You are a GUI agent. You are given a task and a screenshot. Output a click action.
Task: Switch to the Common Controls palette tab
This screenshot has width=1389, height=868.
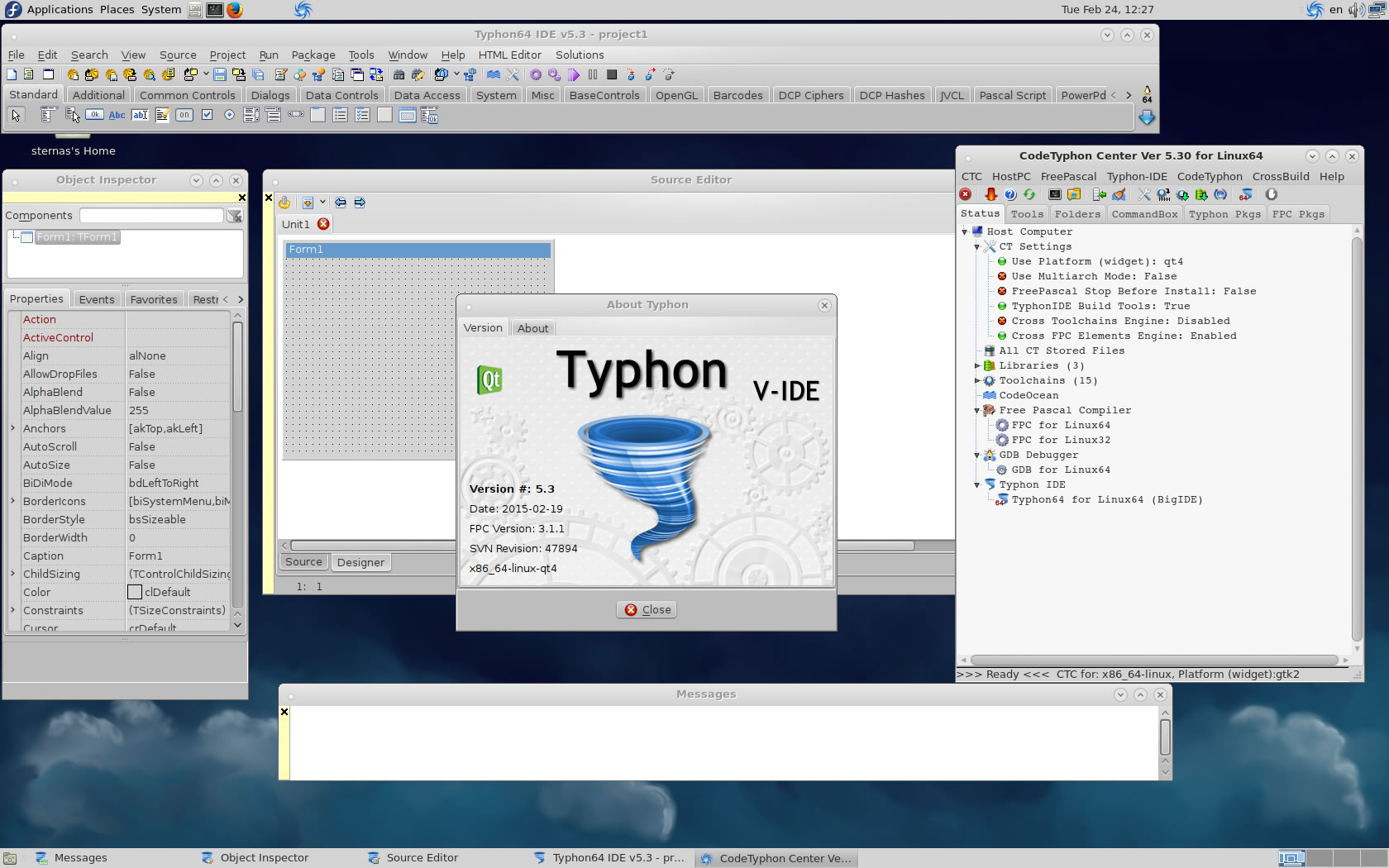point(188,95)
